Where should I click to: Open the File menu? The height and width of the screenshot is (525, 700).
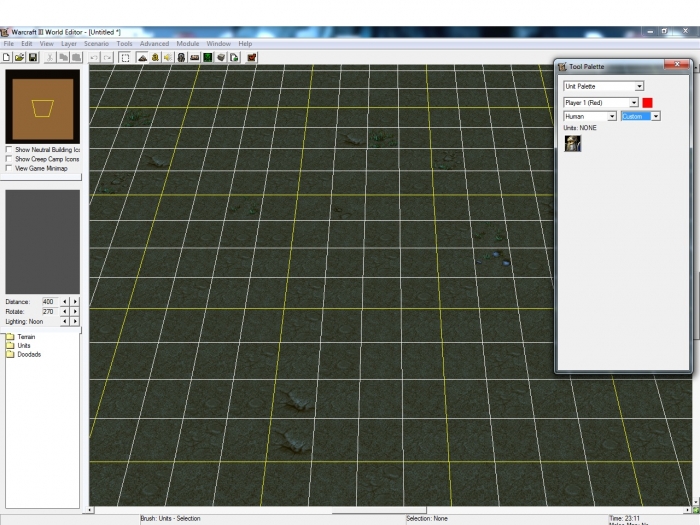pos(8,44)
